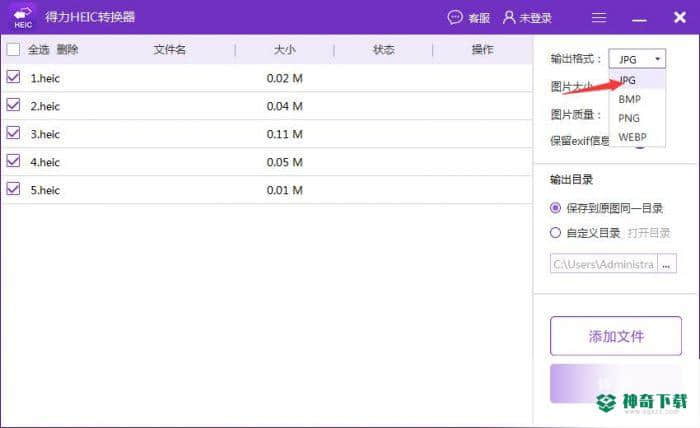Screen dimensions: 700x428
Task: Close the HEIC converter window
Action: [679, 17]
